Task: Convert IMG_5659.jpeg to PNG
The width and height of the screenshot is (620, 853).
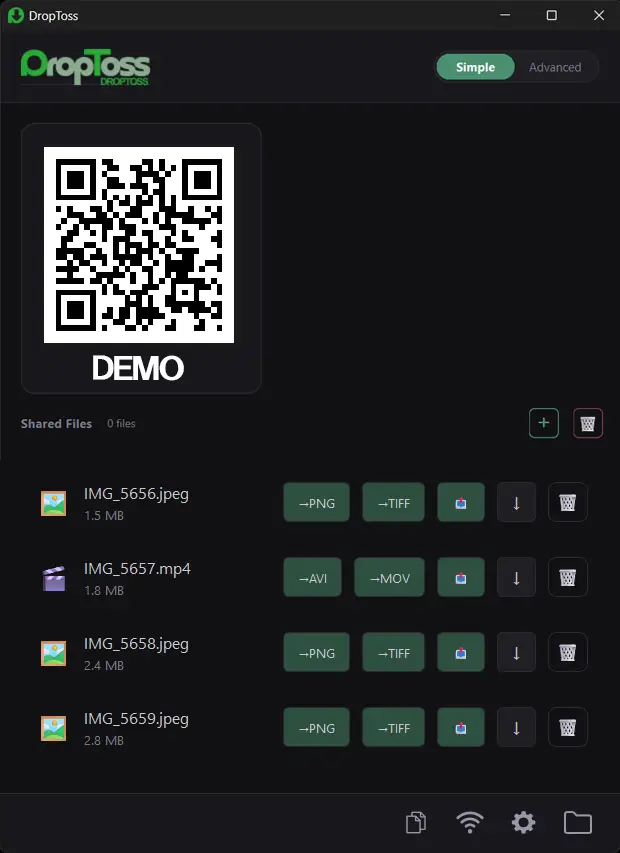Action: point(317,727)
